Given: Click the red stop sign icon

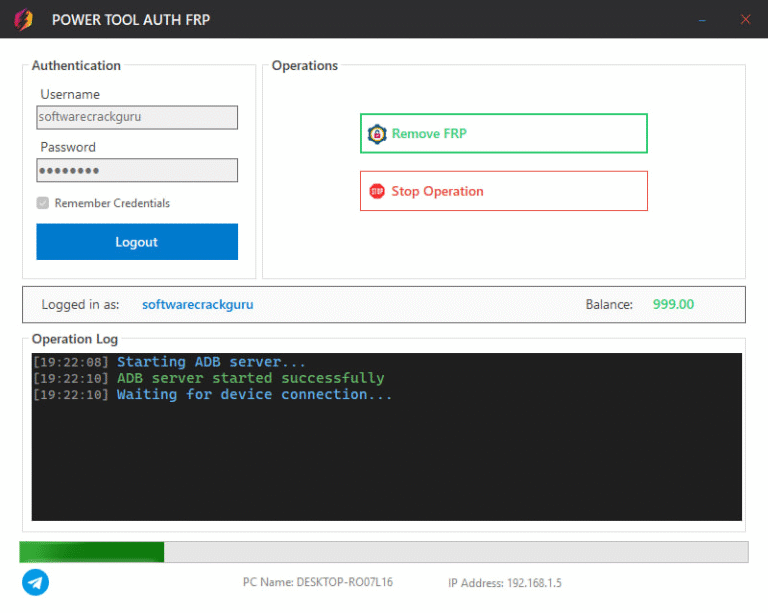Looking at the screenshot, I should (377, 191).
